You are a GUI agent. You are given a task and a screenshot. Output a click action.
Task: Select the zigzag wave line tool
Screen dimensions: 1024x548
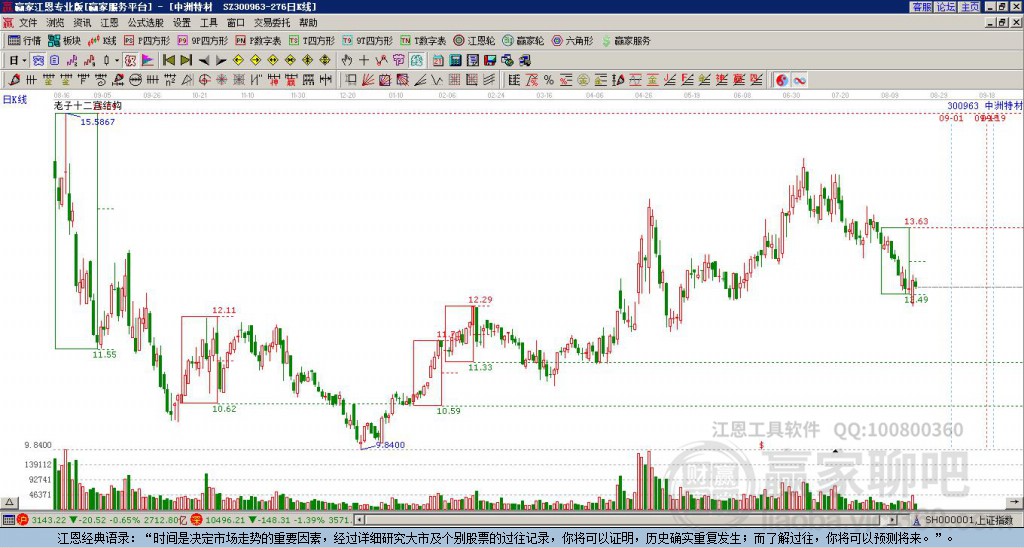437,80
